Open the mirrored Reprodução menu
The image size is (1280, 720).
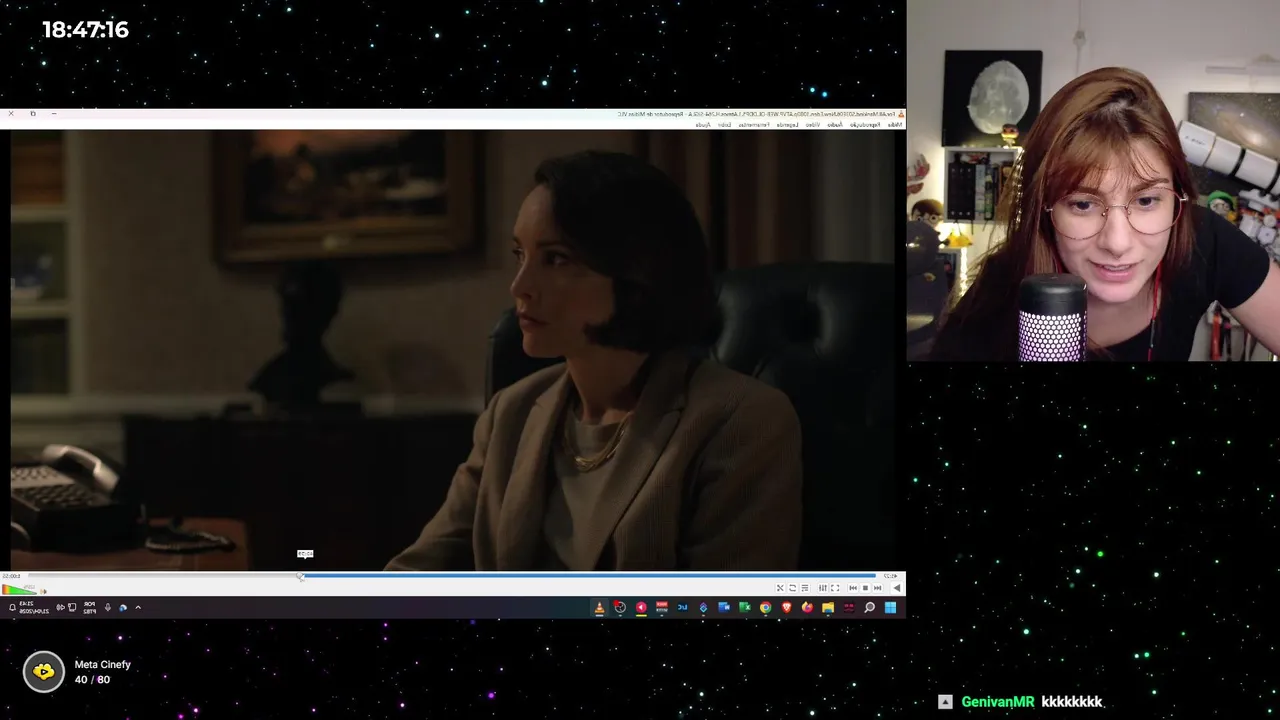(865, 124)
